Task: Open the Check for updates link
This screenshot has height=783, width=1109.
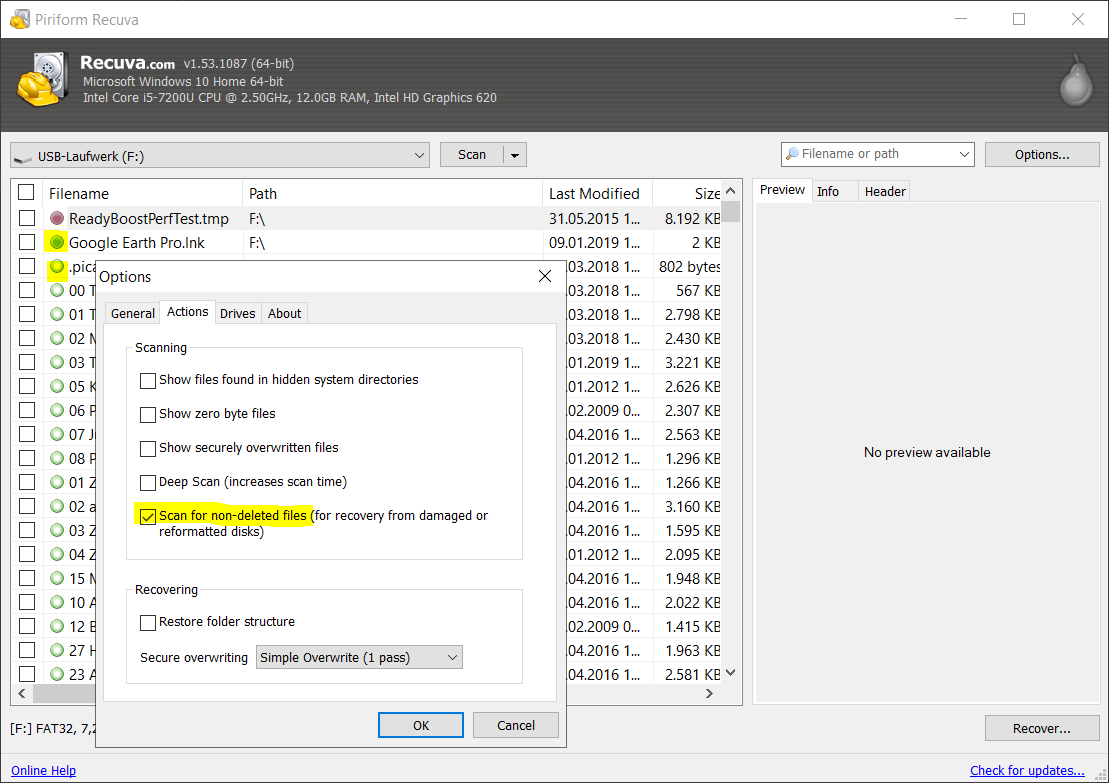Action: click(1027, 770)
